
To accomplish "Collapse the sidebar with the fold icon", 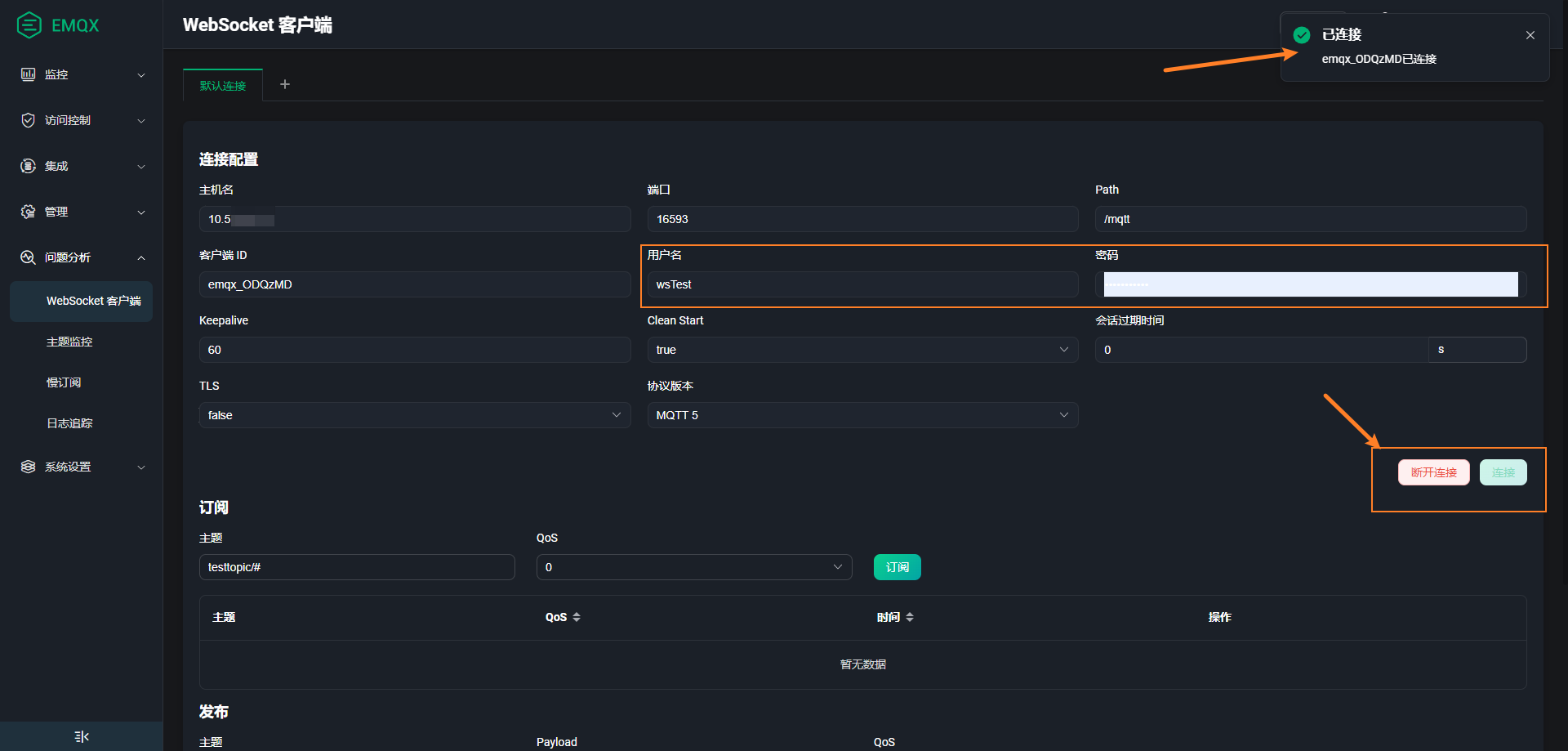I will [82, 736].
